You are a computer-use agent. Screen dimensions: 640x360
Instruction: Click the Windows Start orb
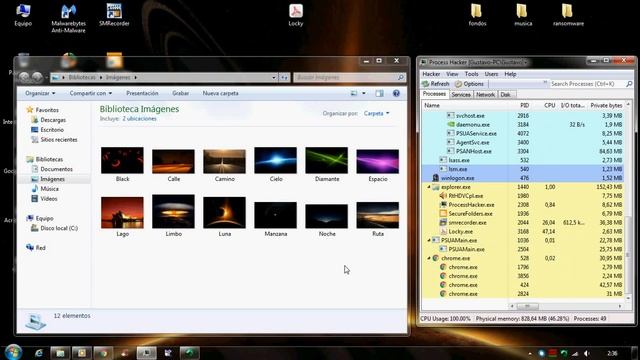coord(13,352)
